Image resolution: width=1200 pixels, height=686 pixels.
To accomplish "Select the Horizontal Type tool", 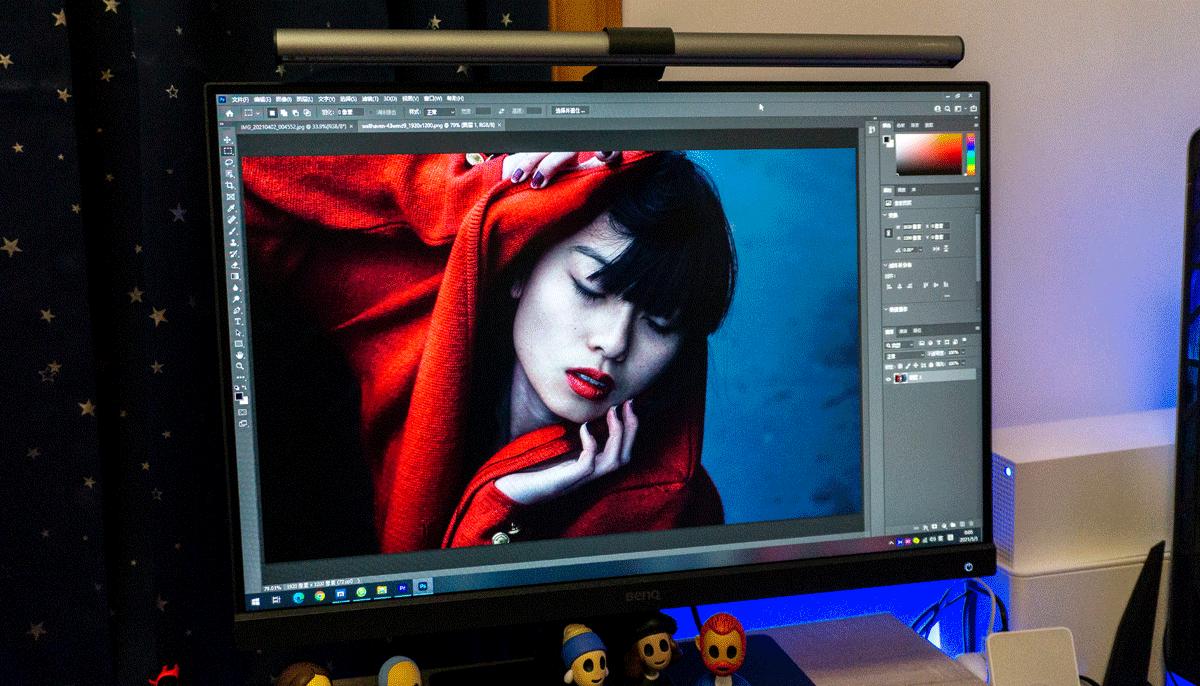I will [x=239, y=322].
